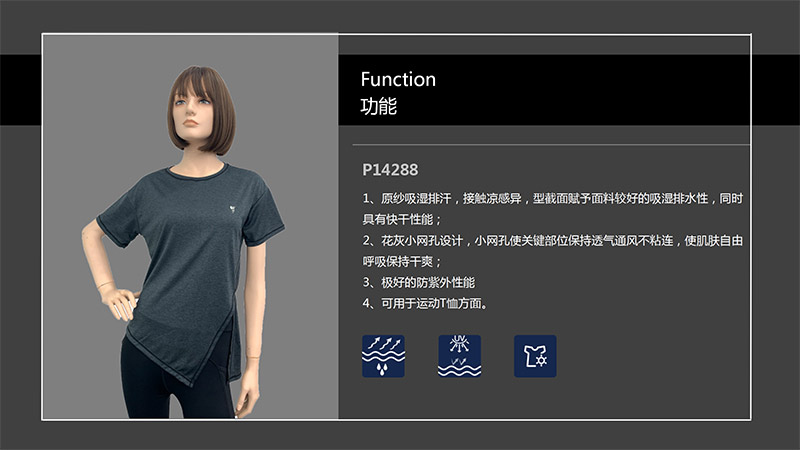Click the small logo on the shirt chest
The image size is (800, 450).
(x=232, y=209)
